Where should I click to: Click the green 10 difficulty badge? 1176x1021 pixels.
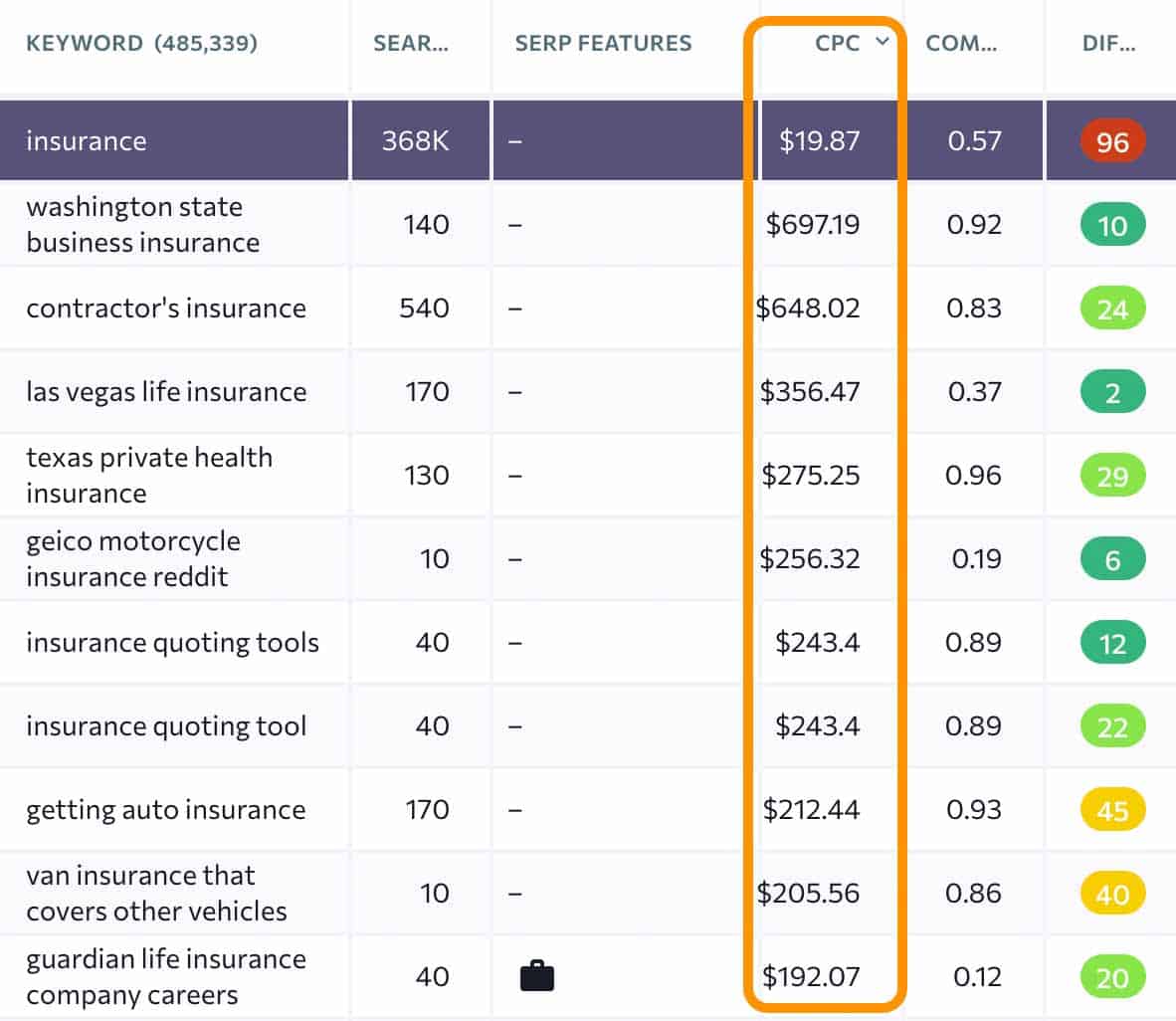click(1113, 225)
